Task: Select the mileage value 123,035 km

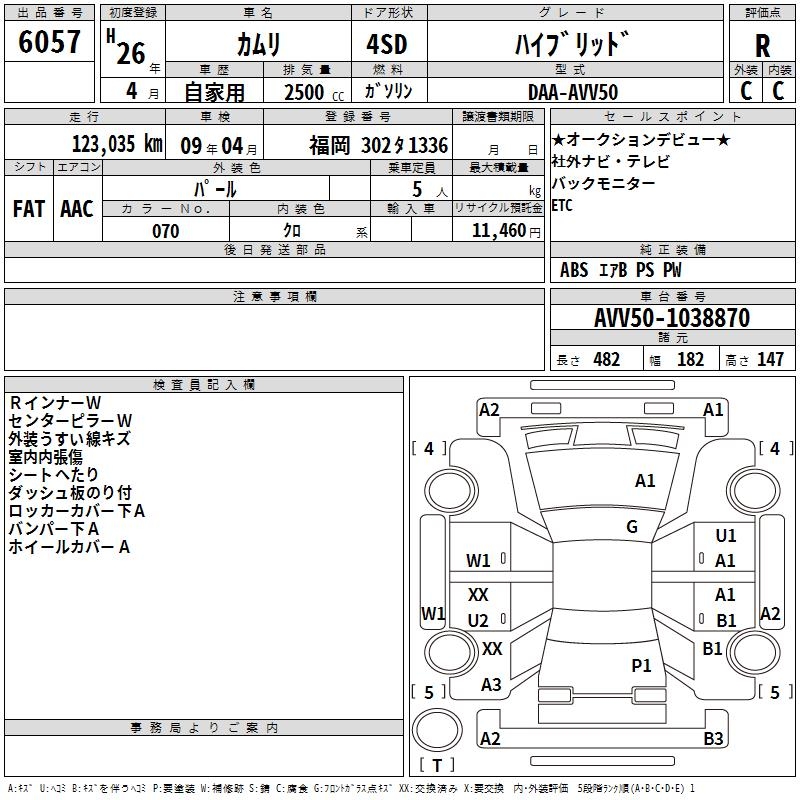Action: 116,144
